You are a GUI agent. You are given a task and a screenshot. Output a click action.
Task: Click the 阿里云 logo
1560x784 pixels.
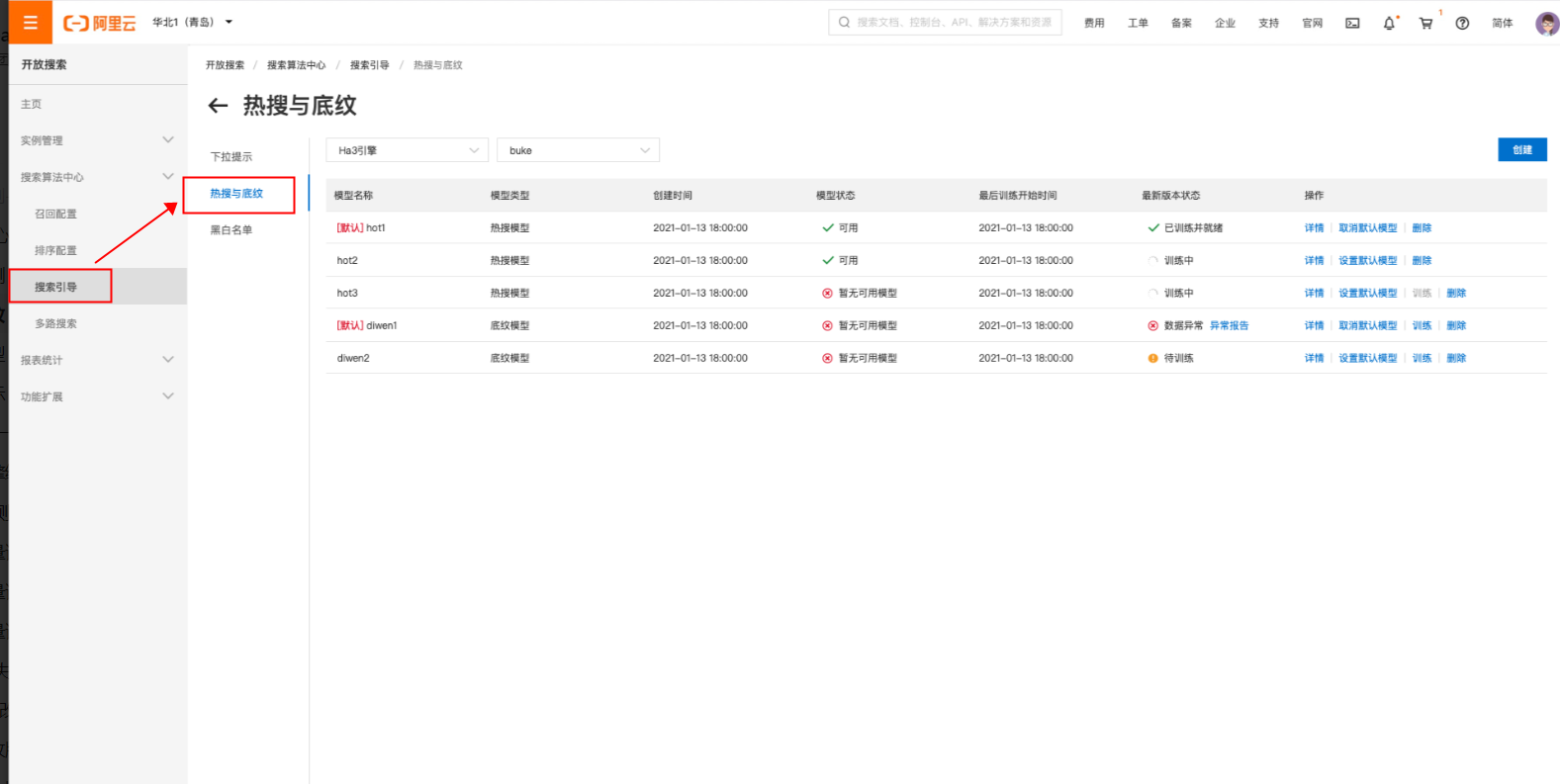pos(100,23)
